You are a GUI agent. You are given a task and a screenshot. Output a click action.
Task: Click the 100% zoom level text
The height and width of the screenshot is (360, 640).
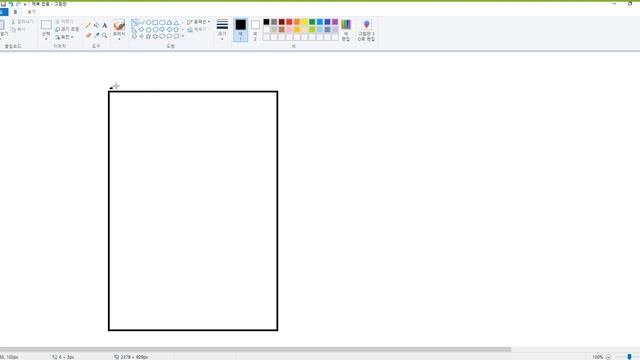tap(598, 357)
